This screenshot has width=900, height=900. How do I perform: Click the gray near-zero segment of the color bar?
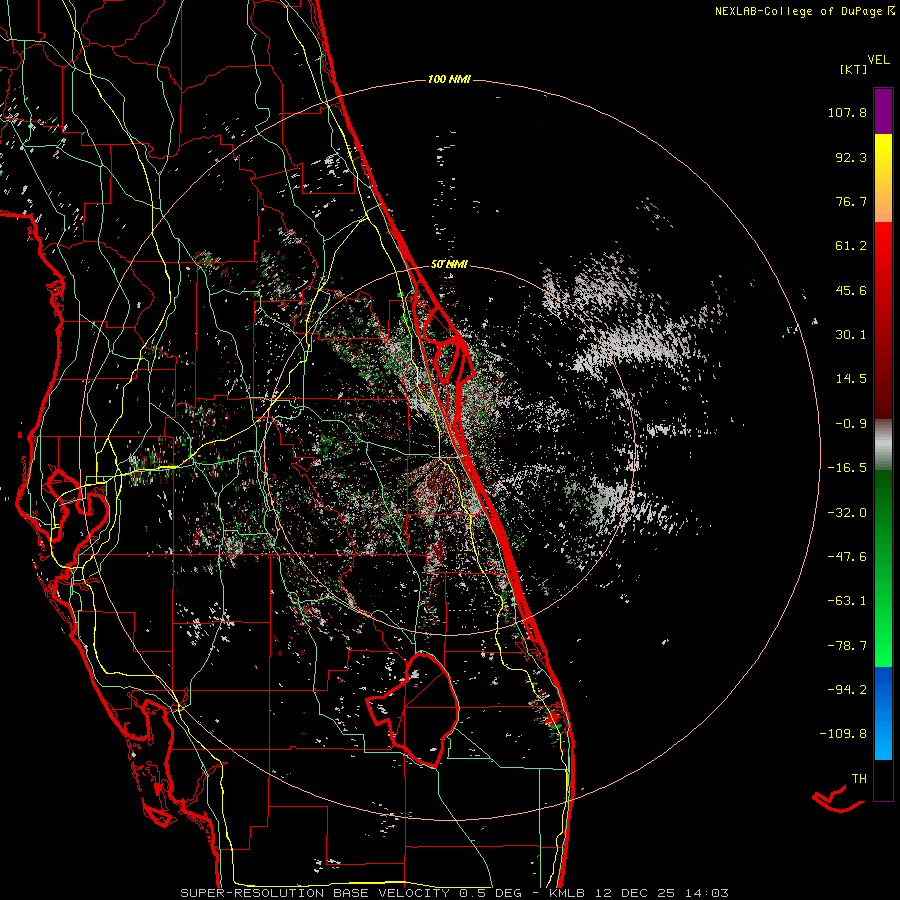tap(883, 444)
